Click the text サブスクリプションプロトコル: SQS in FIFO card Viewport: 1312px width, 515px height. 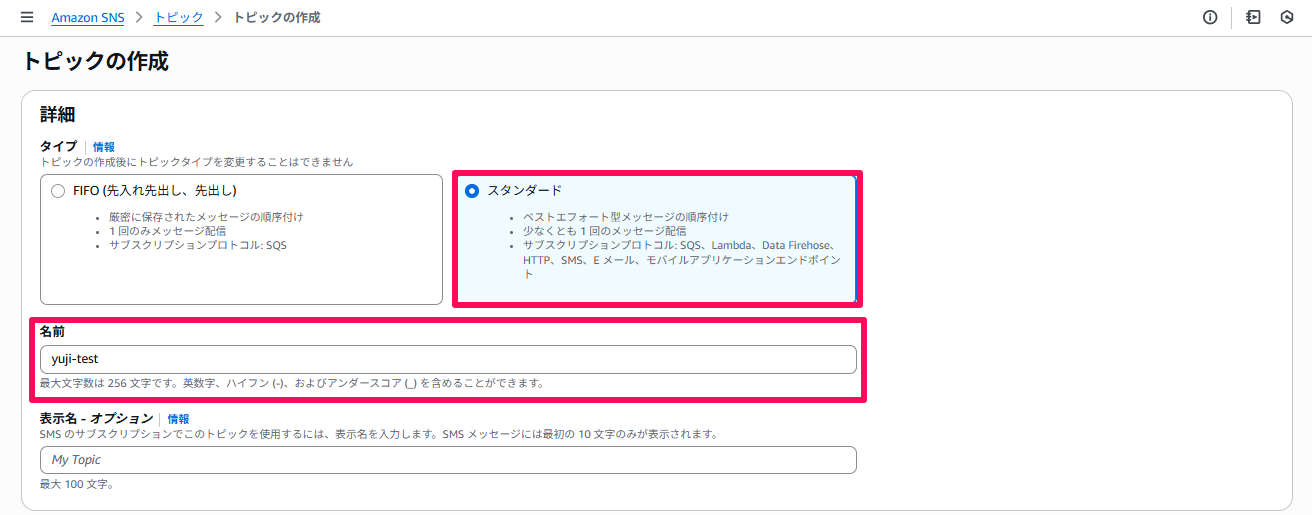tap(198, 245)
